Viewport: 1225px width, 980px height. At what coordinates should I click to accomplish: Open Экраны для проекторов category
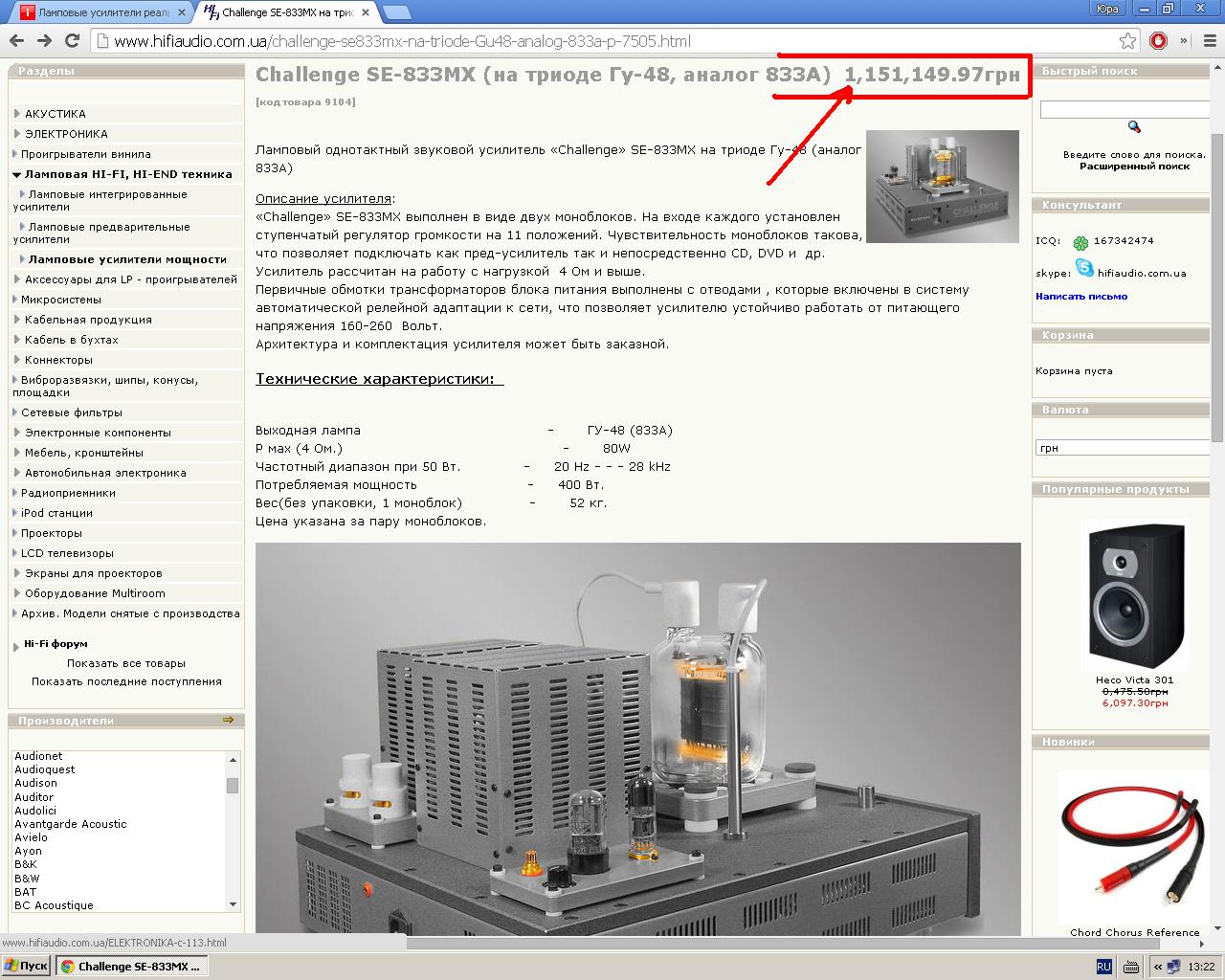point(94,573)
